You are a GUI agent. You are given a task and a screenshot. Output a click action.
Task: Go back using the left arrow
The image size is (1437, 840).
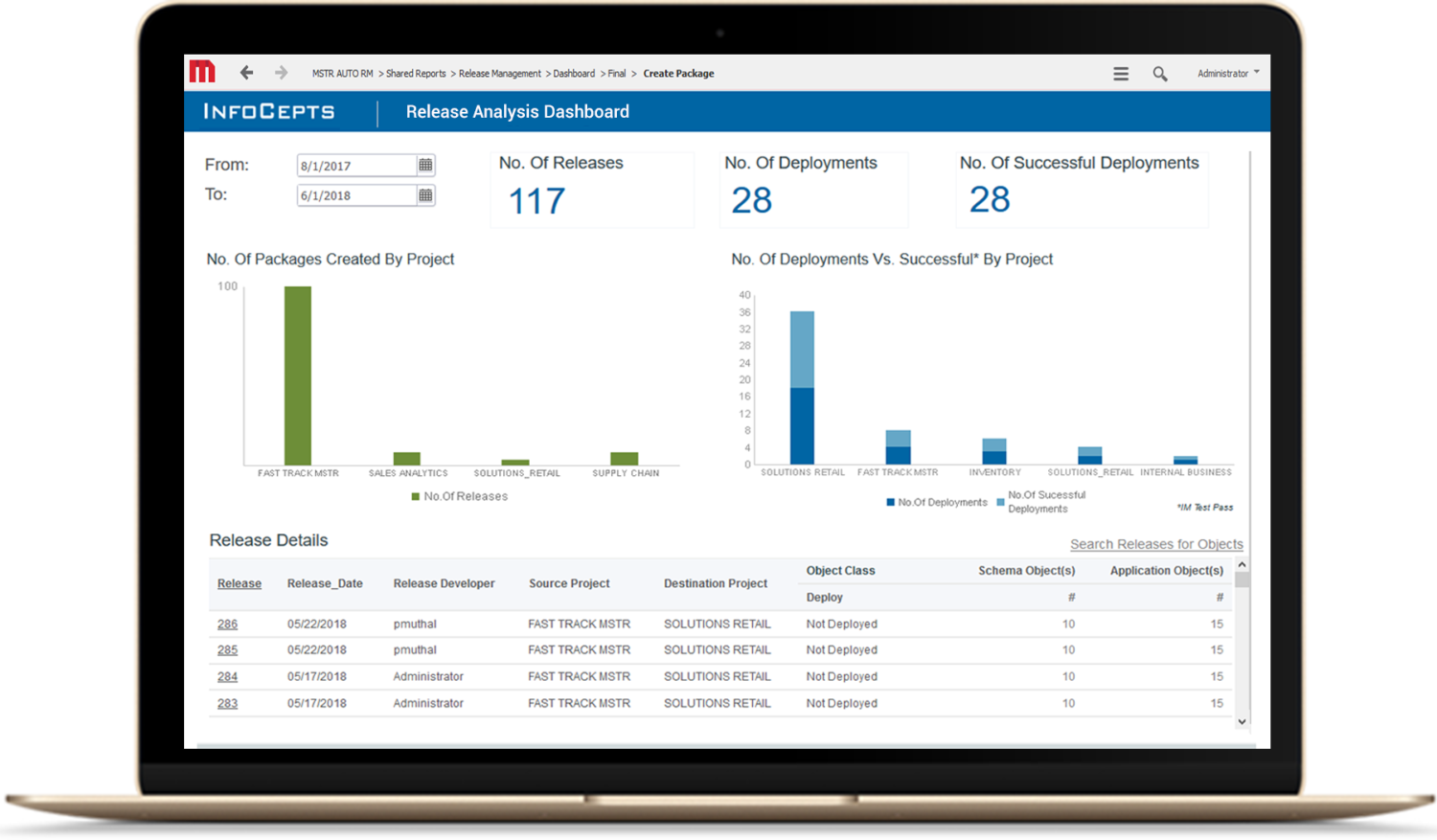[246, 73]
